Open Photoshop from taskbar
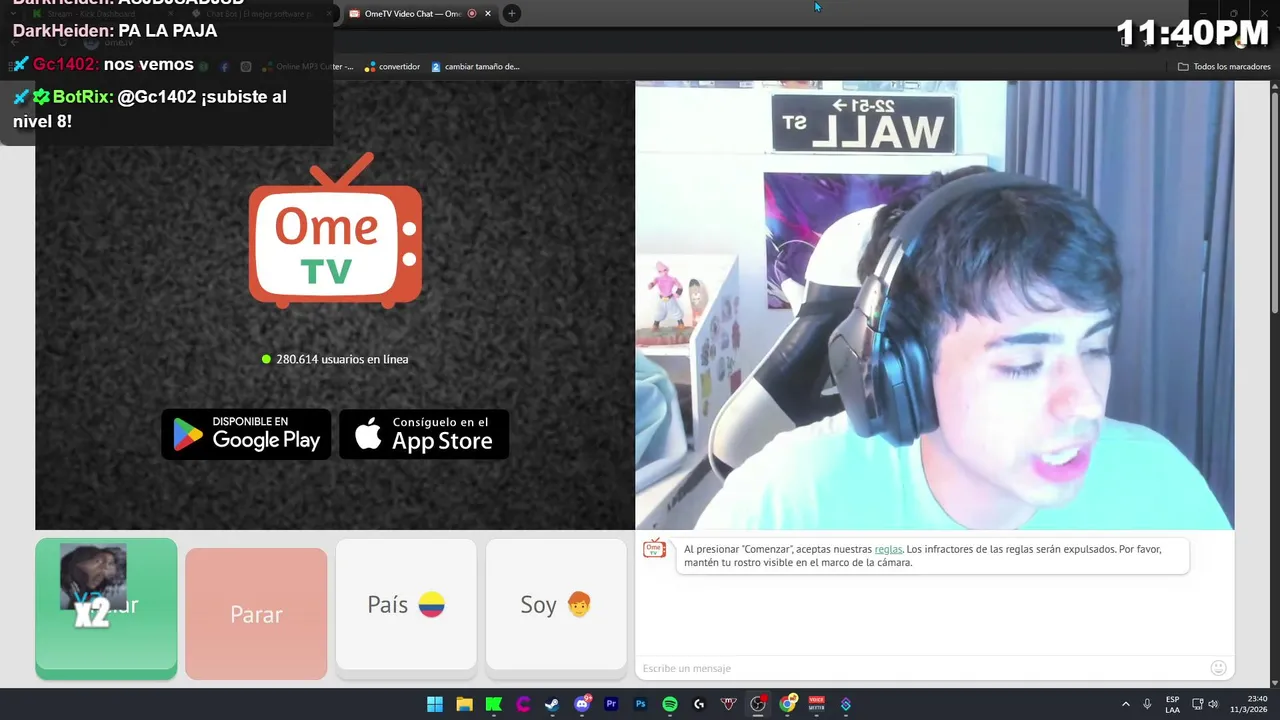Viewport: 1280px width, 720px height. (x=641, y=704)
